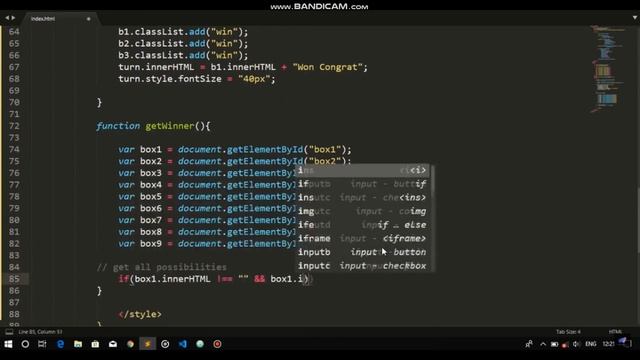
Task: Go to the previous tab arrow
Action: click(x=7, y=18)
